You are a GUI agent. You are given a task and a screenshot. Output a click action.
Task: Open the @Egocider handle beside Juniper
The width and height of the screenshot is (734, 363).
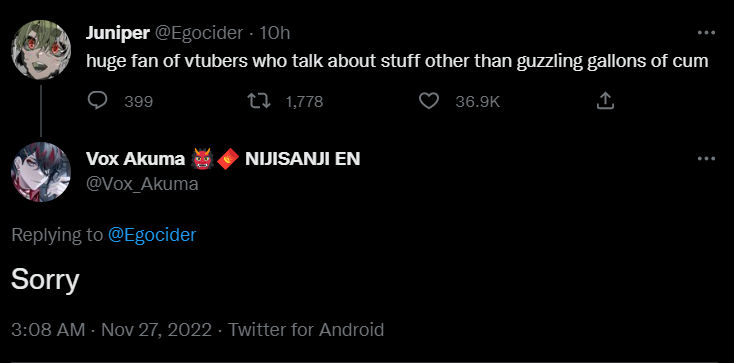pyautogui.click(x=199, y=33)
